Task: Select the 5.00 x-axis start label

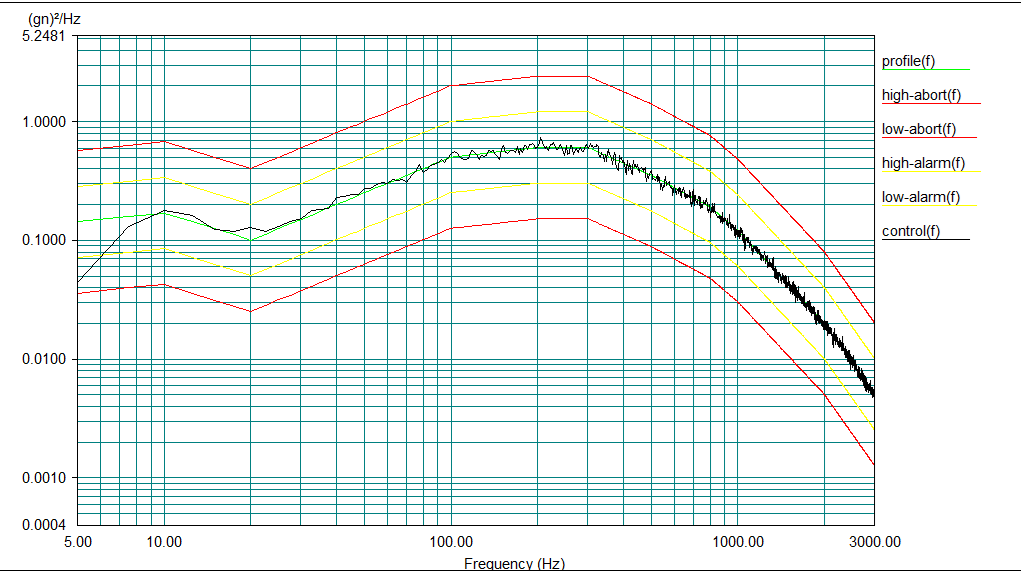Action: click(78, 542)
